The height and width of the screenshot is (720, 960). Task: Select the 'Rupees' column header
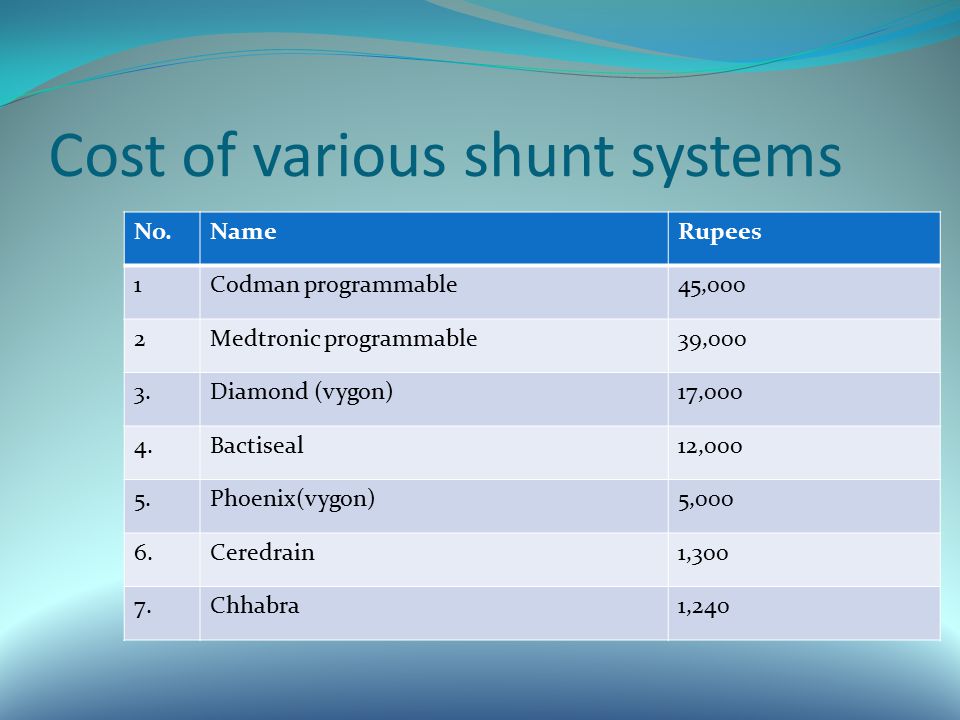point(804,238)
